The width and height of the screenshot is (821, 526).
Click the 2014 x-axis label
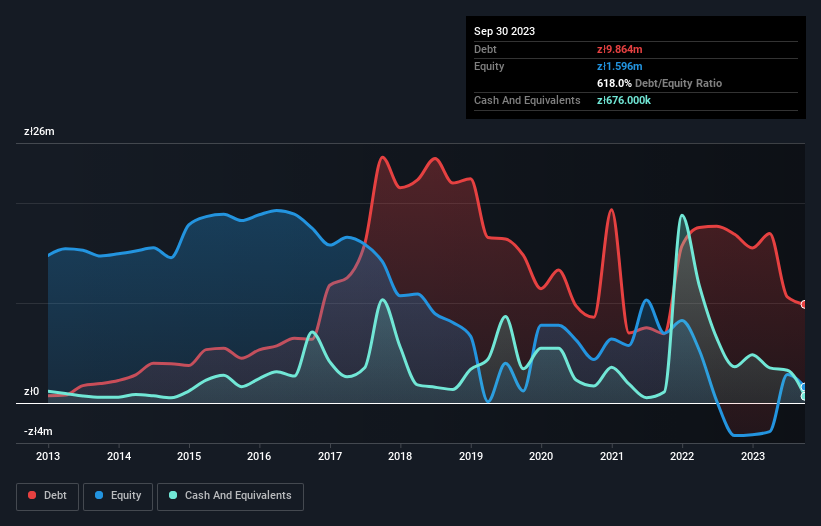coord(119,456)
